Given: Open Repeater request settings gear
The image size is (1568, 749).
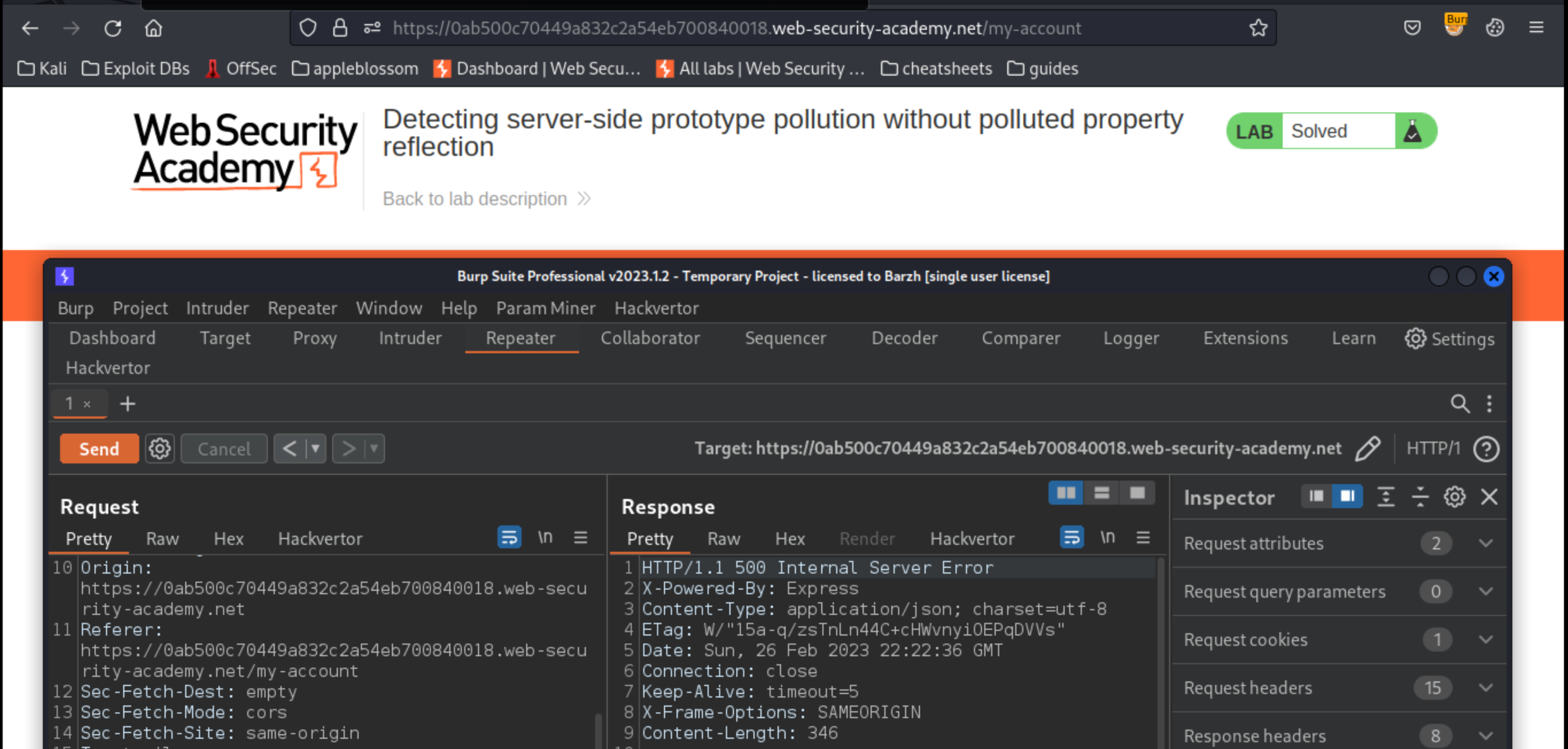Looking at the screenshot, I should pyautogui.click(x=160, y=449).
